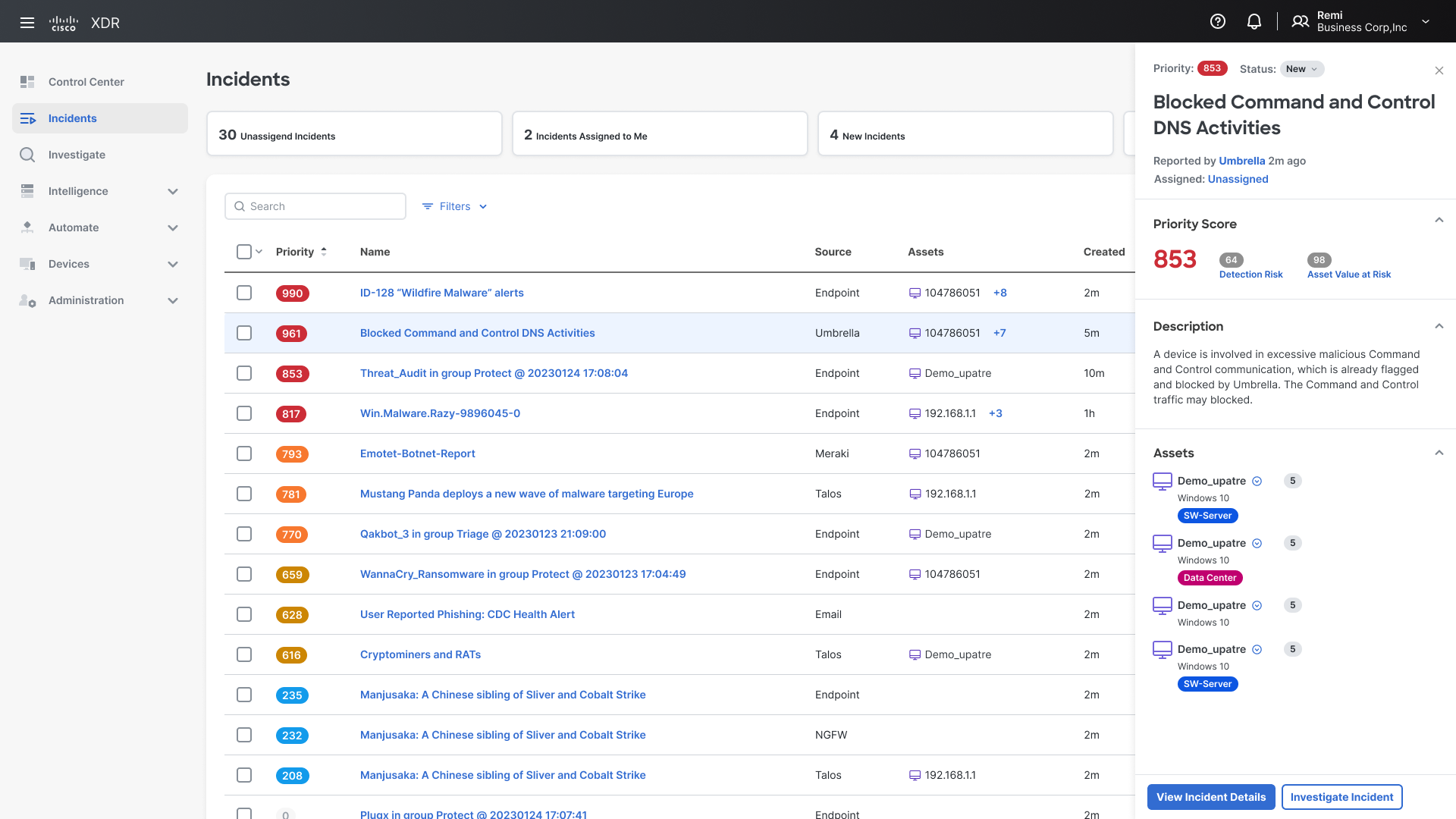Expand the Intelligence menu chevron
Viewport: 1456px width, 819px height.
pyautogui.click(x=173, y=191)
